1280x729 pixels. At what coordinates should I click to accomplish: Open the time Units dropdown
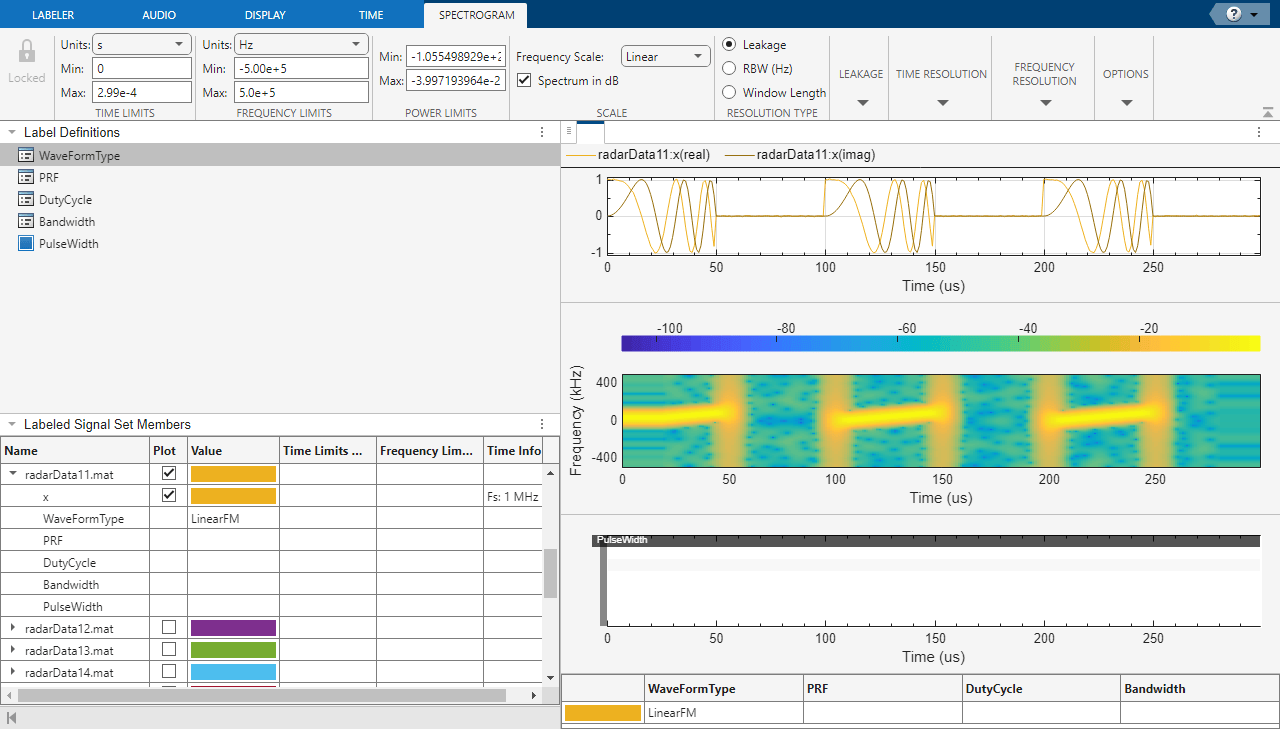click(141, 45)
